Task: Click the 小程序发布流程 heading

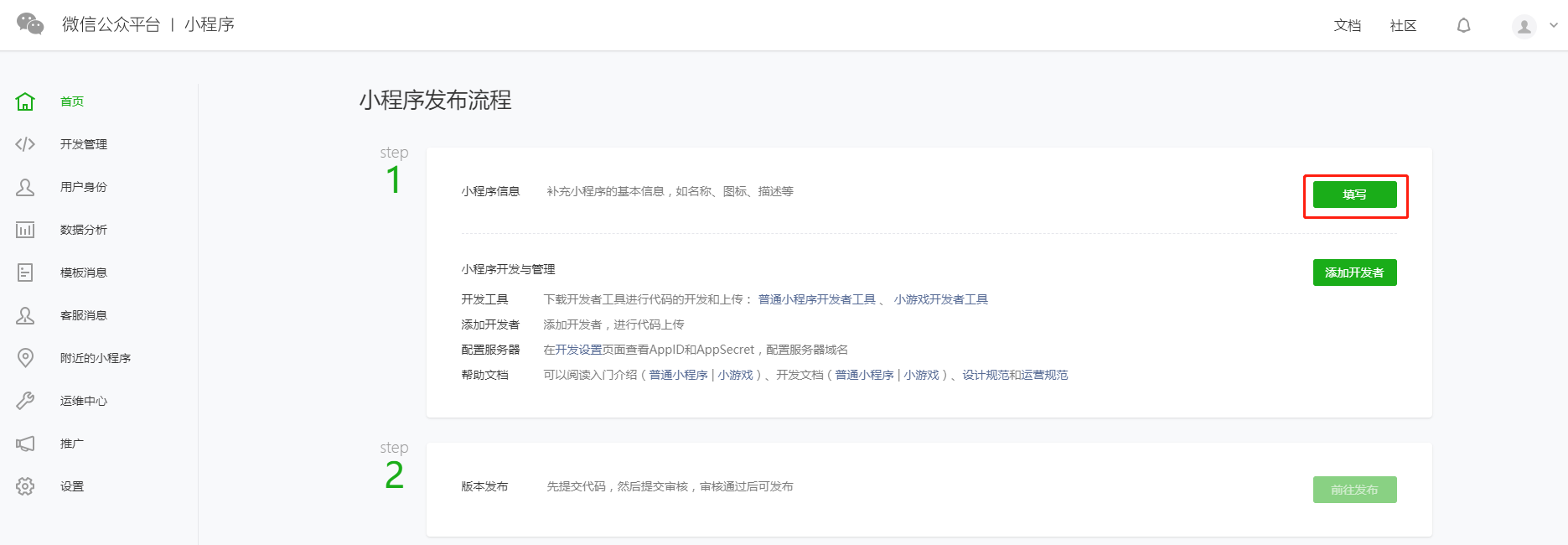Action: click(x=436, y=101)
